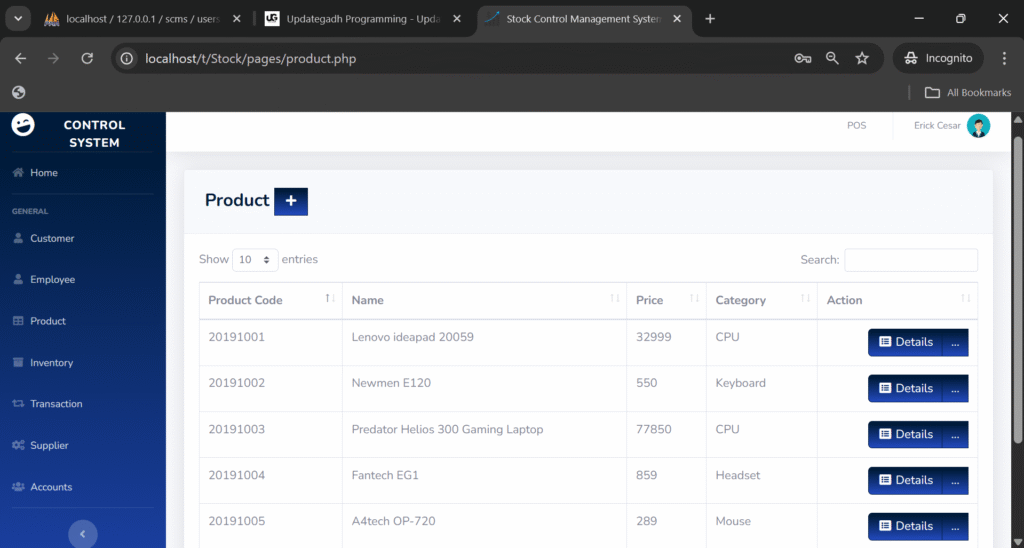This screenshot has height=548, width=1024.
Task: Click the smiley logo in the sidebar
Action: pyautogui.click(x=23, y=124)
